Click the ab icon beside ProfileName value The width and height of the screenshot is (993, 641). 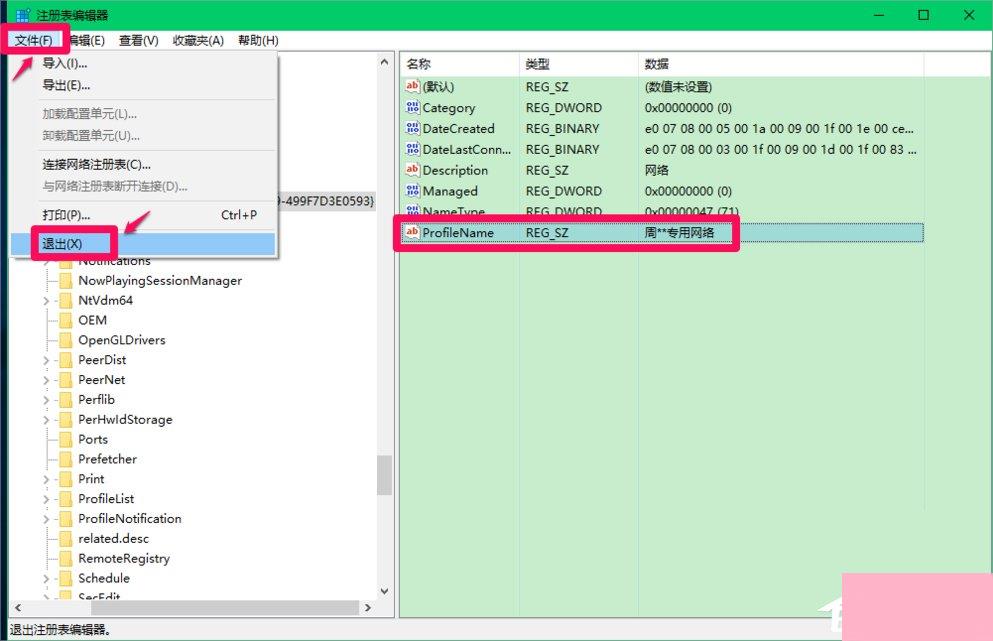click(412, 232)
